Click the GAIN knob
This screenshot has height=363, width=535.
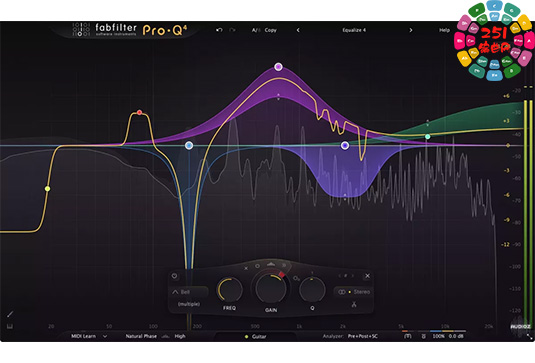[x=271, y=289]
